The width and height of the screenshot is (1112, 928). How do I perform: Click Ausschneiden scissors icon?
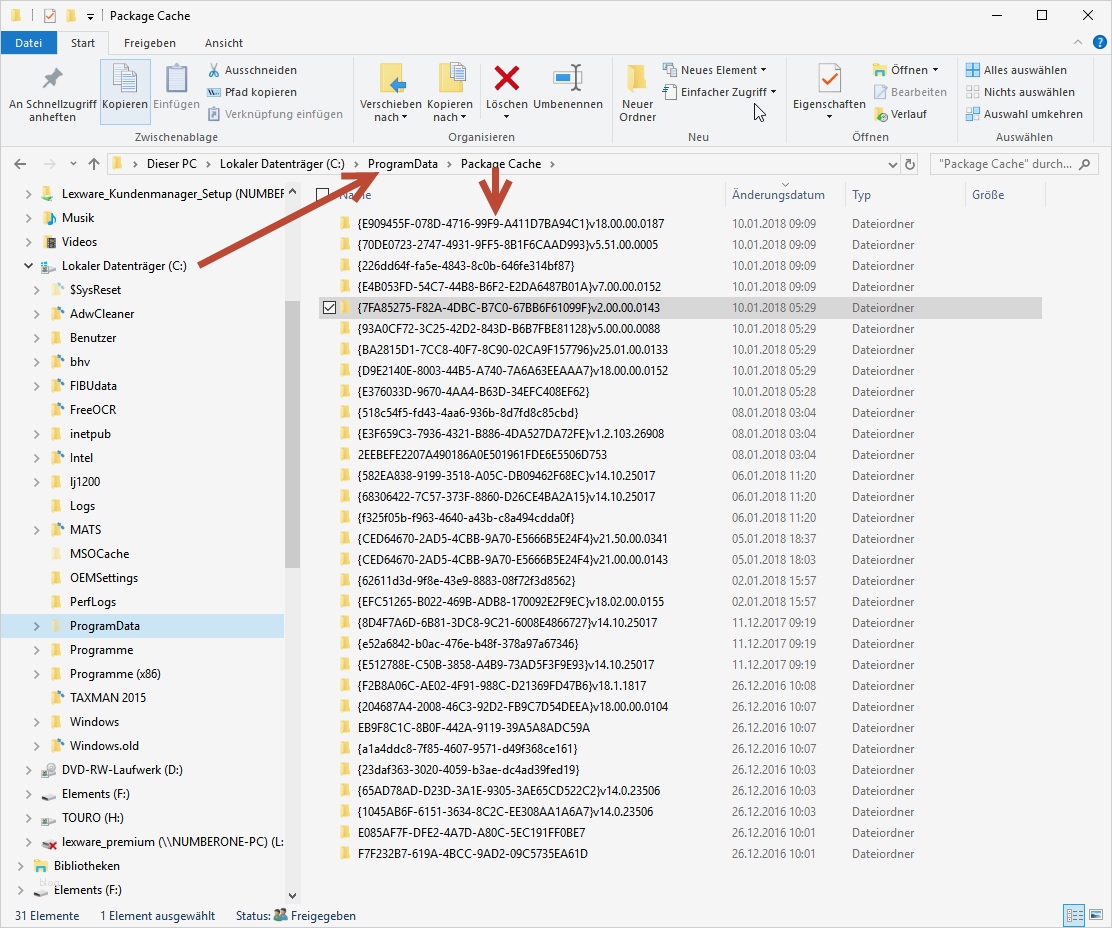point(214,70)
